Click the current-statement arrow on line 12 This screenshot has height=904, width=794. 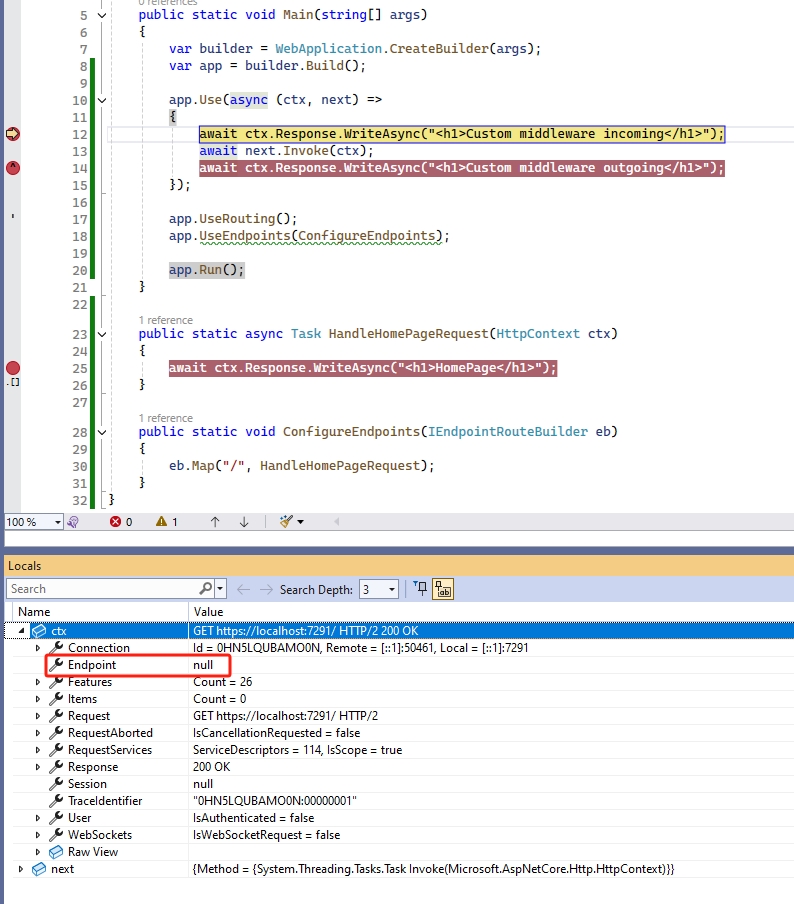tap(13, 134)
